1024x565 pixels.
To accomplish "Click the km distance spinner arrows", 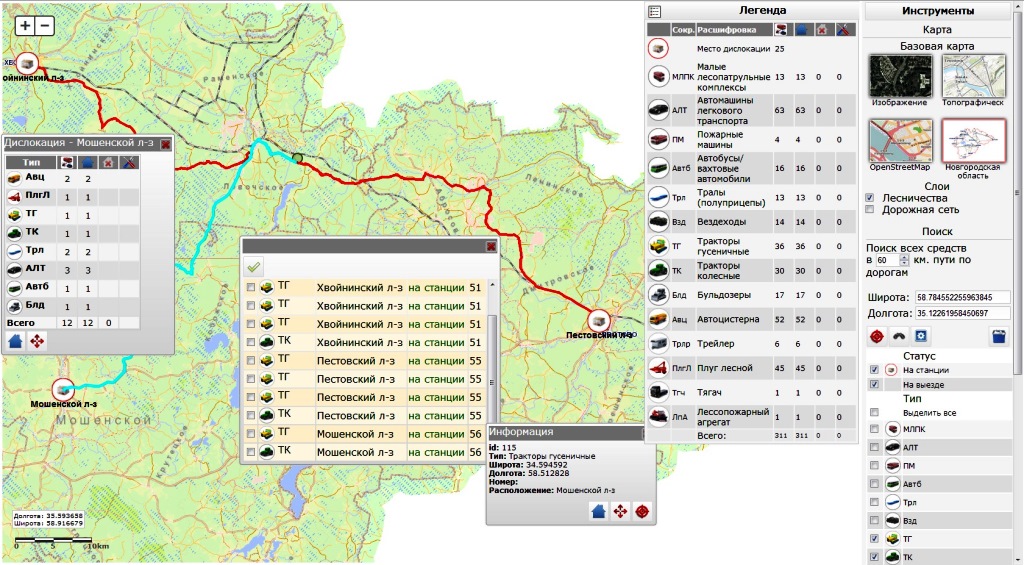I will tap(904, 260).
